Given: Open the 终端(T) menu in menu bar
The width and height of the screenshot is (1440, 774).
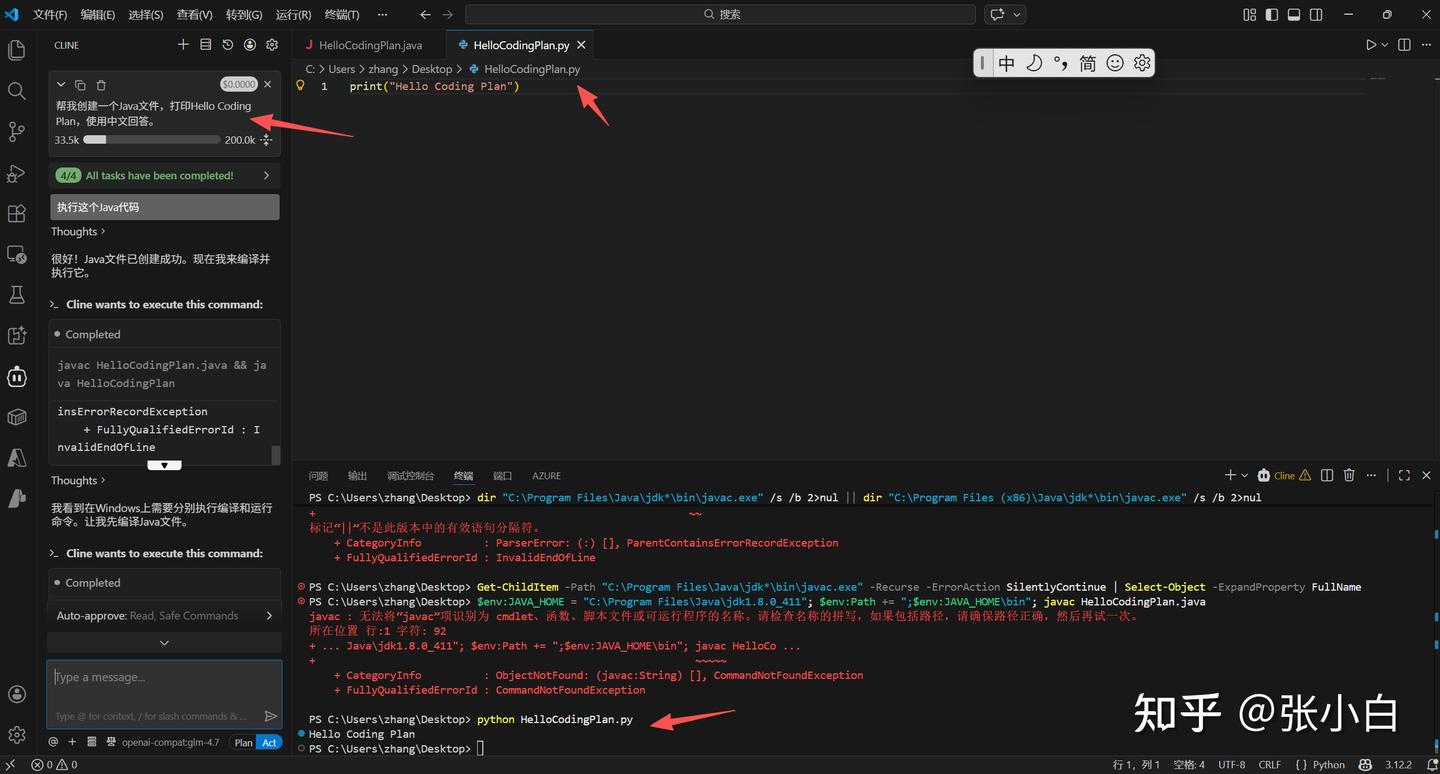Looking at the screenshot, I should pyautogui.click(x=342, y=15).
